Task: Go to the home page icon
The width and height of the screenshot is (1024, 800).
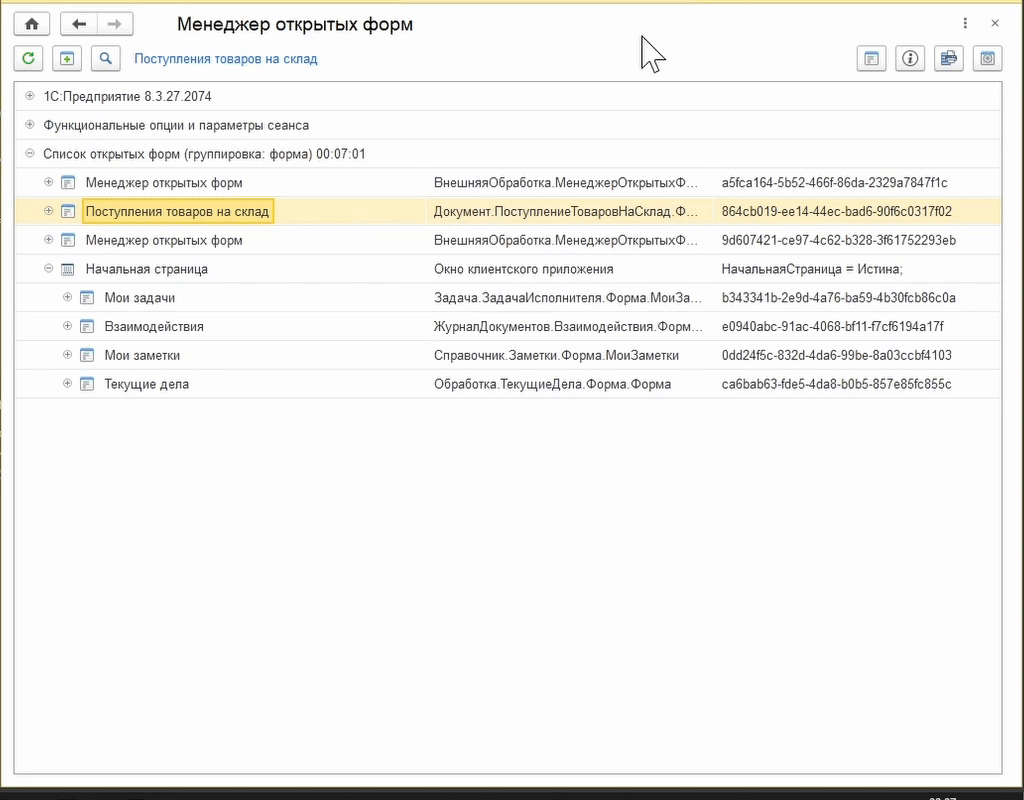Action: coord(31,24)
